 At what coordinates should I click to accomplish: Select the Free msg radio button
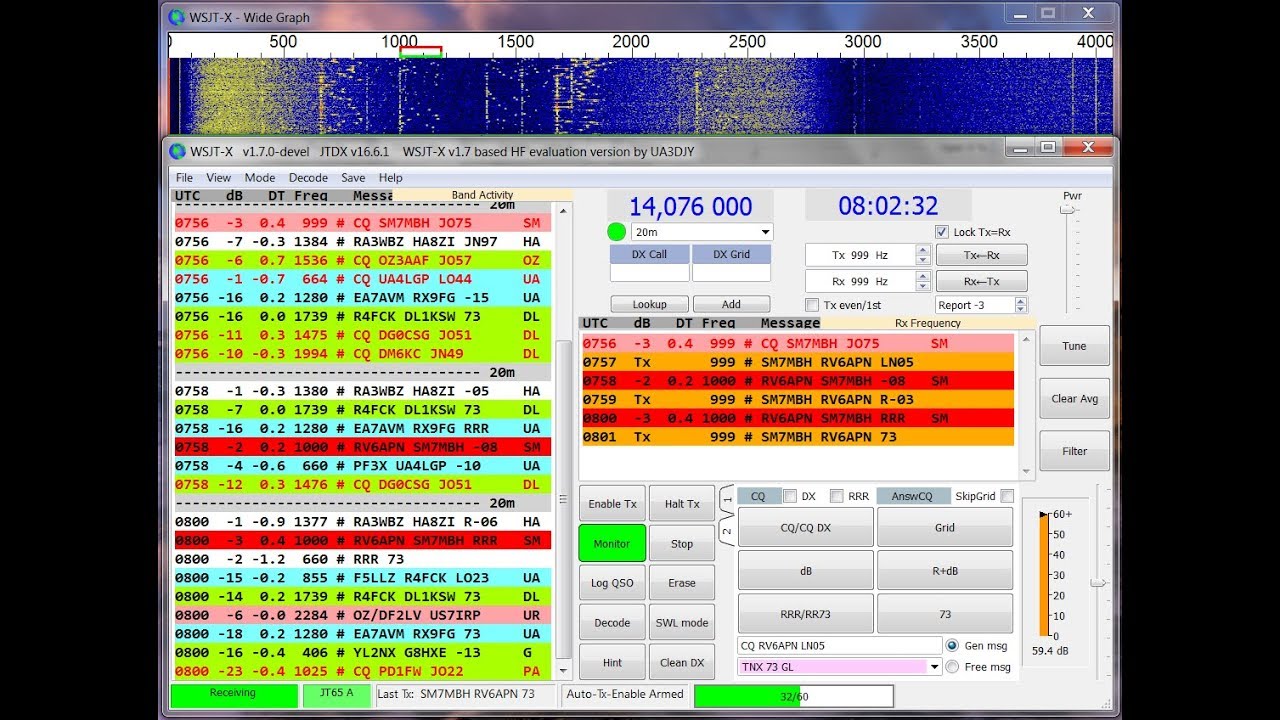coord(952,666)
